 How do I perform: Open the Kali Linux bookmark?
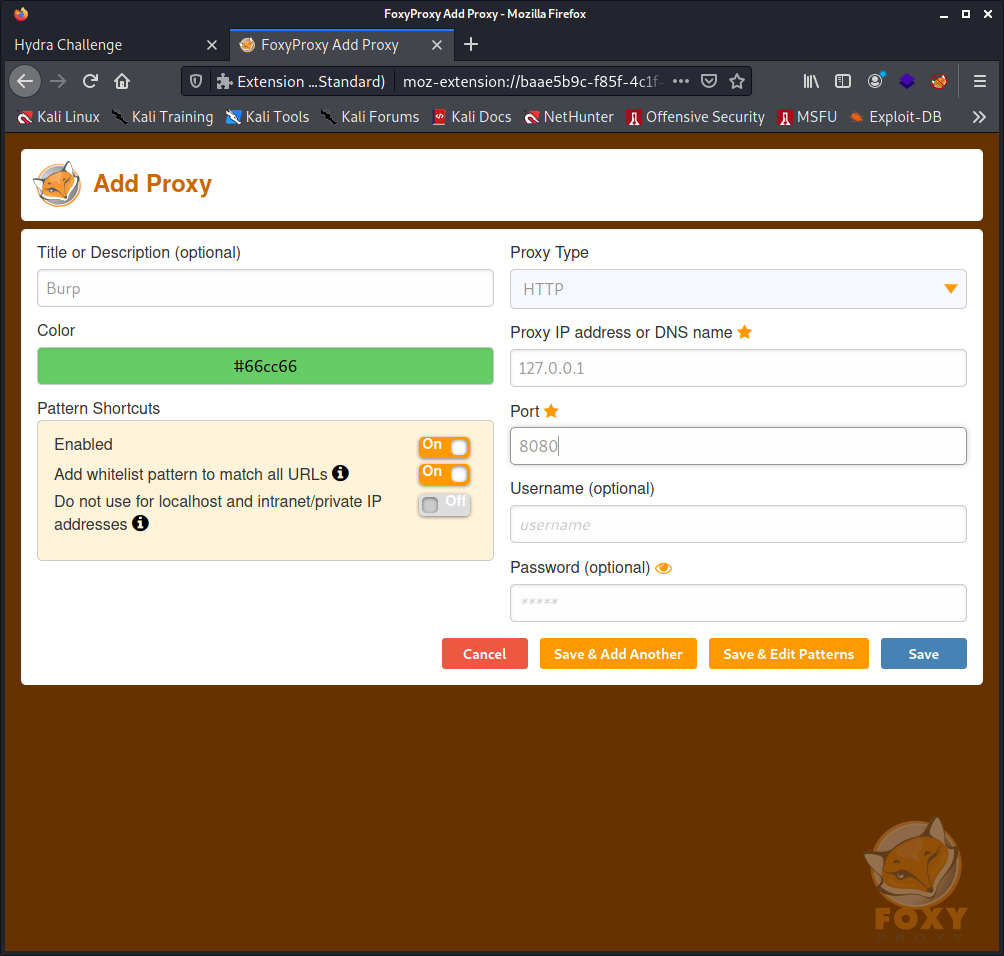(x=58, y=117)
